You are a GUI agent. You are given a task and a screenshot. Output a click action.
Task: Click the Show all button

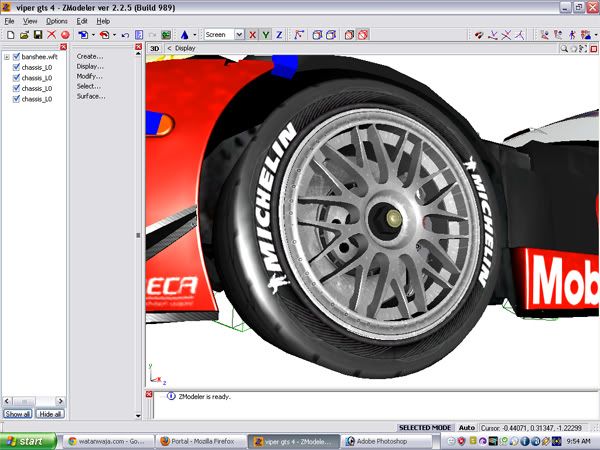point(18,413)
